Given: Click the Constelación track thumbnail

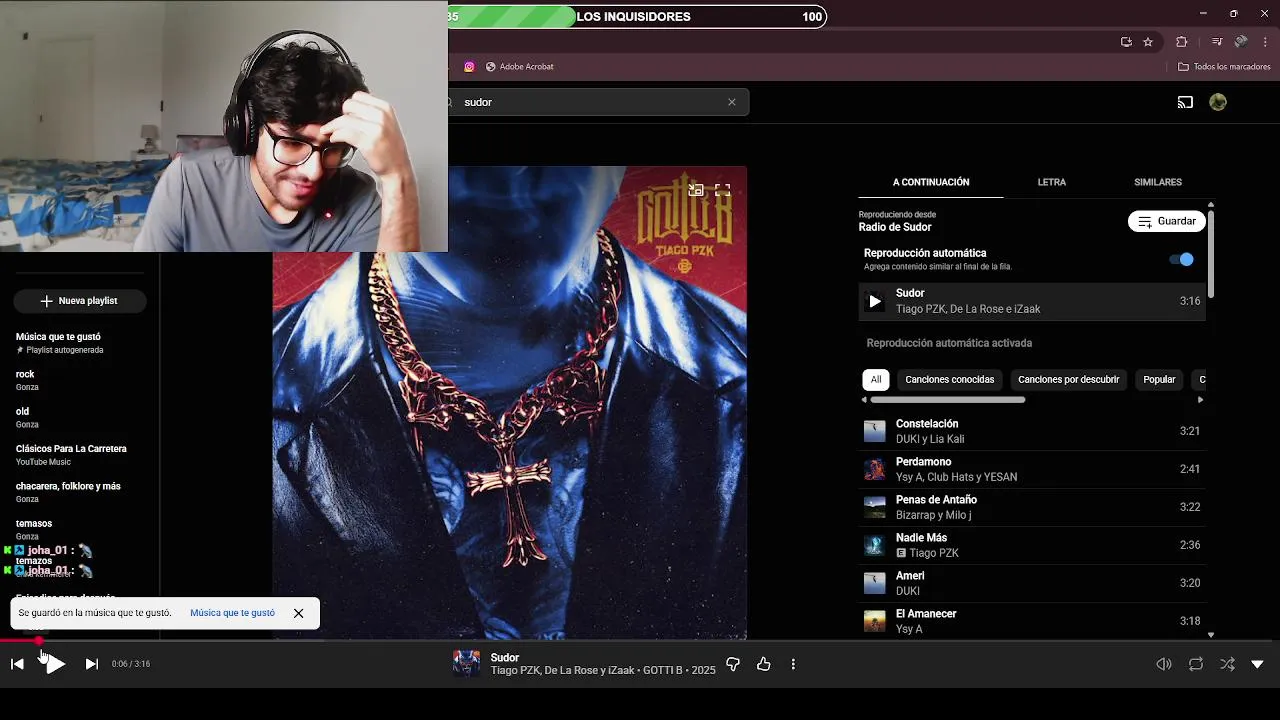Looking at the screenshot, I should click(875, 431).
